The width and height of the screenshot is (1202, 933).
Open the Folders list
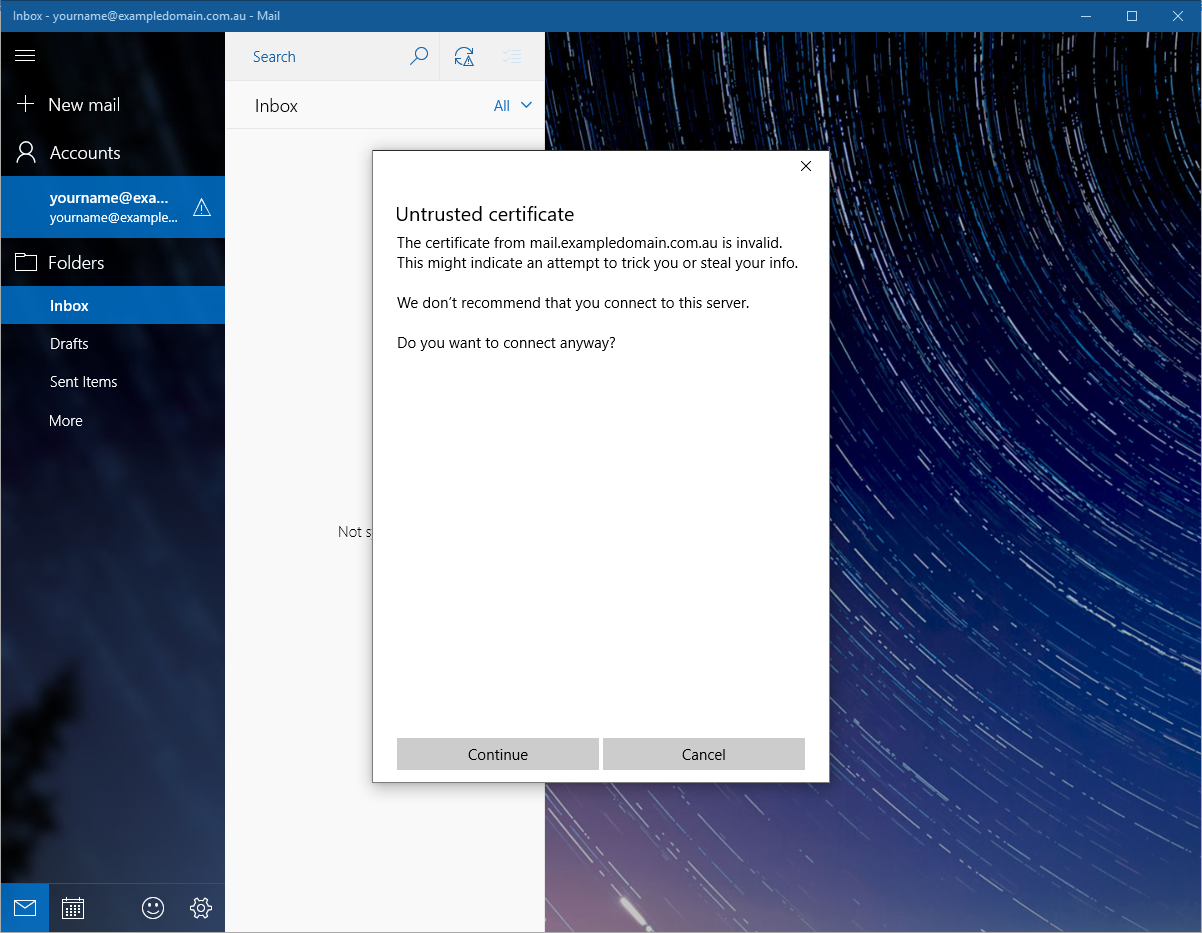[x=76, y=263]
